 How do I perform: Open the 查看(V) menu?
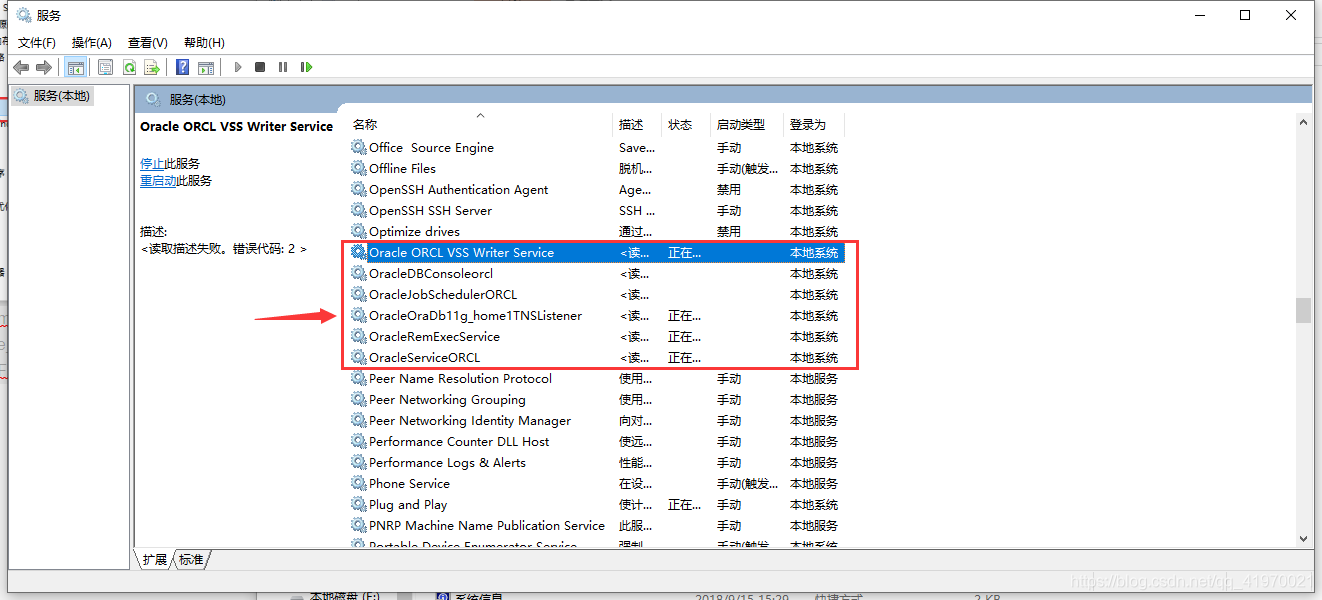click(148, 42)
